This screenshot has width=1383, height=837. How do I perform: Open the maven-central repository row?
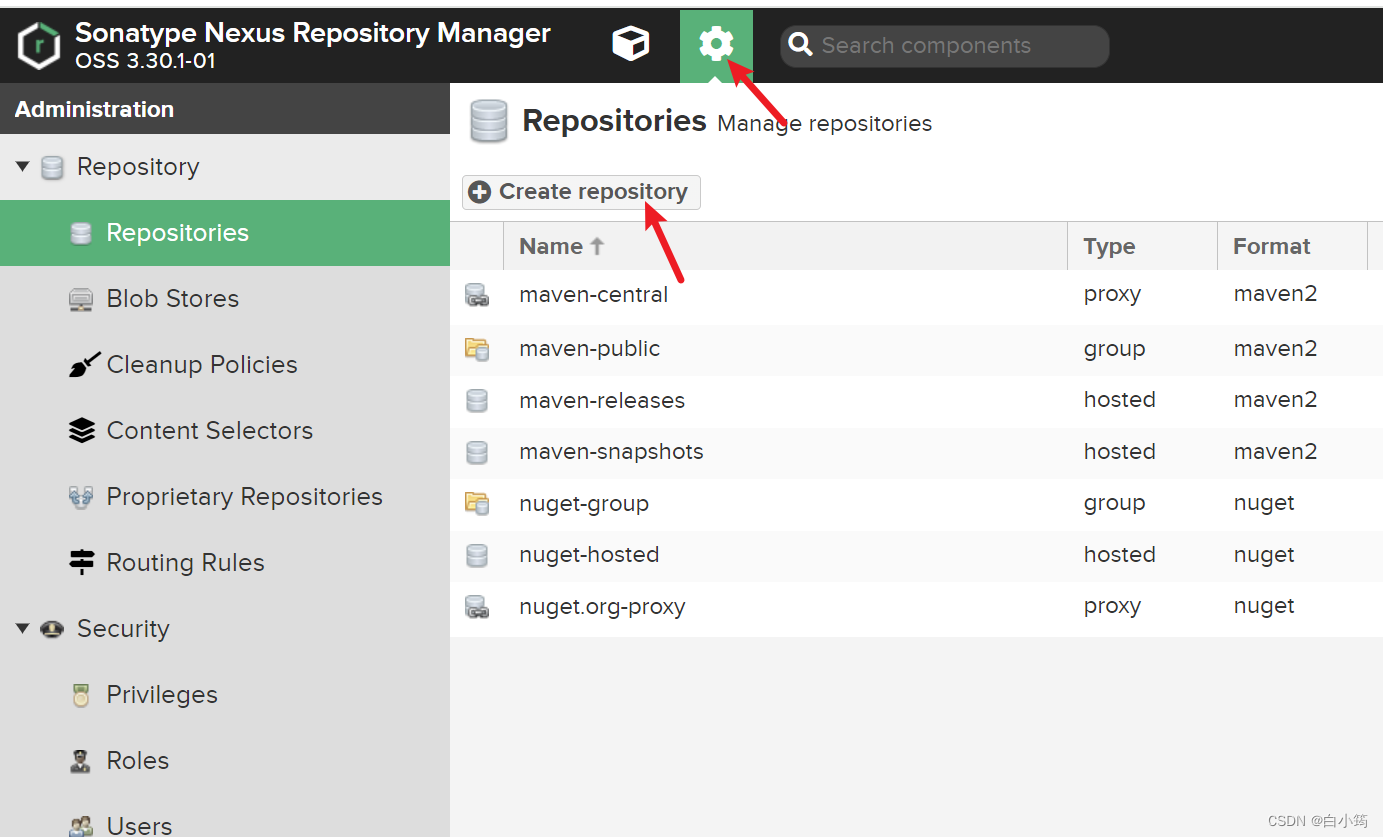coord(916,296)
